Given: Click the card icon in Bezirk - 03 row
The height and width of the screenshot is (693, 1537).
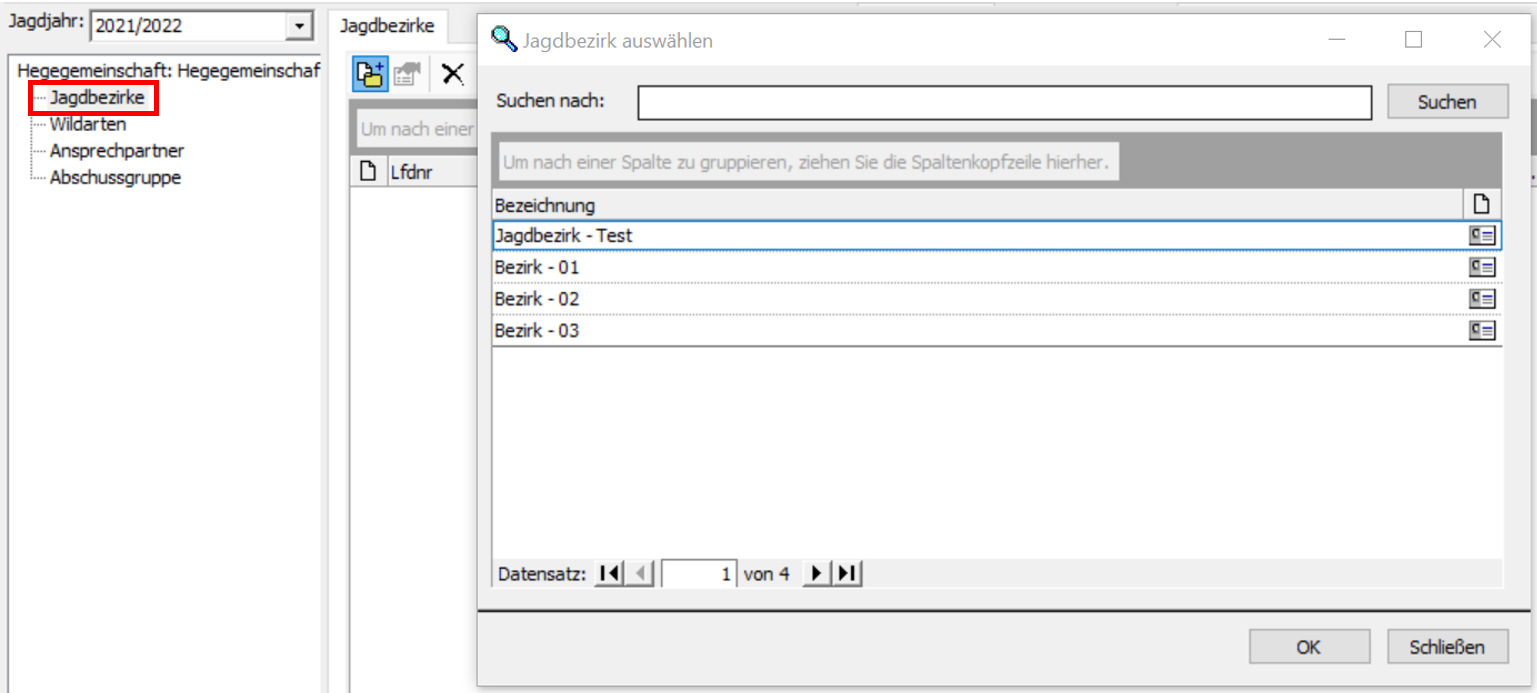Looking at the screenshot, I should point(1481,331).
